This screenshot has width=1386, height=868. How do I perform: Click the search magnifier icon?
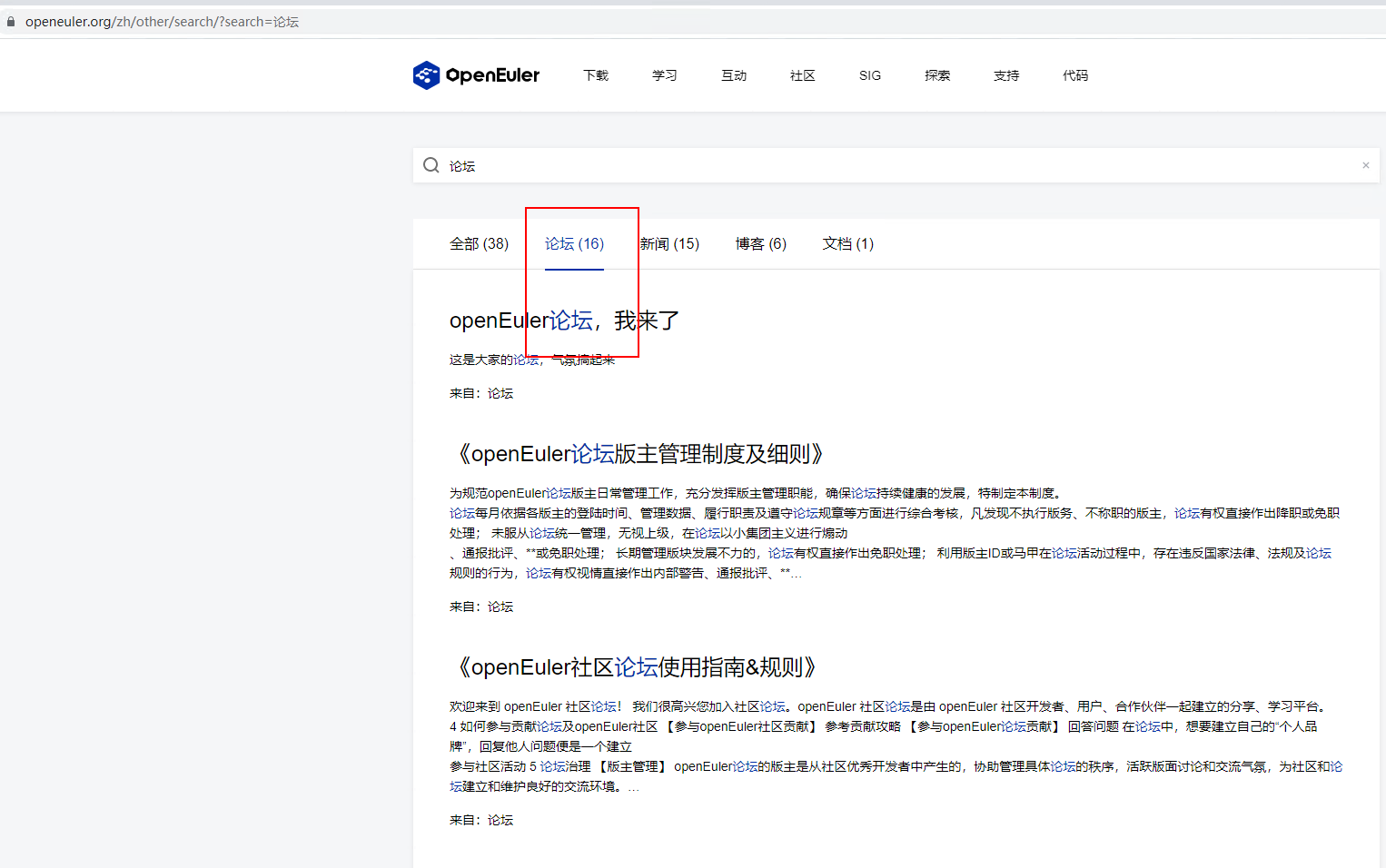pos(431,165)
